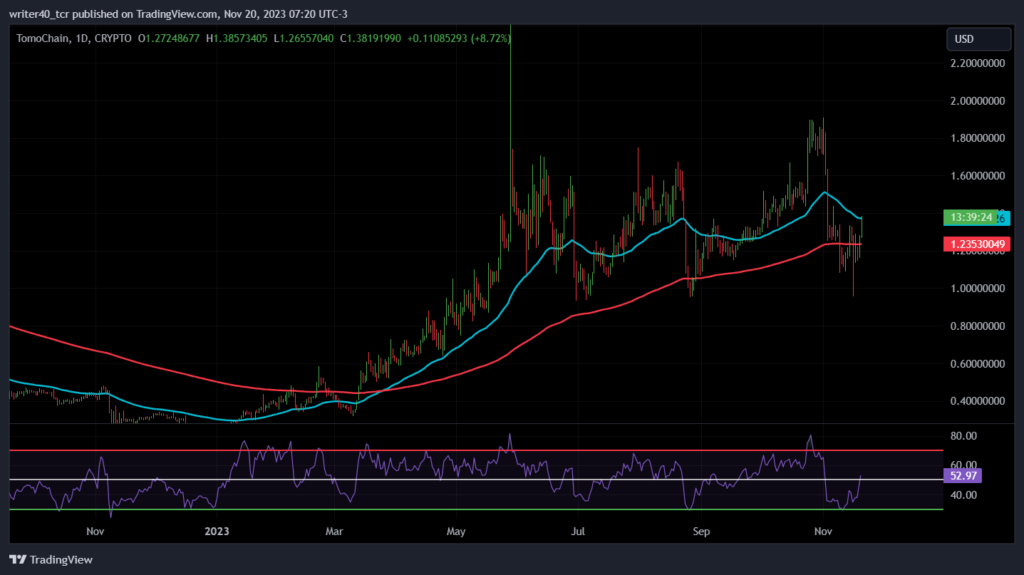Click the 1.00000000 price axis label
The image size is (1024, 575).
[x=978, y=288]
